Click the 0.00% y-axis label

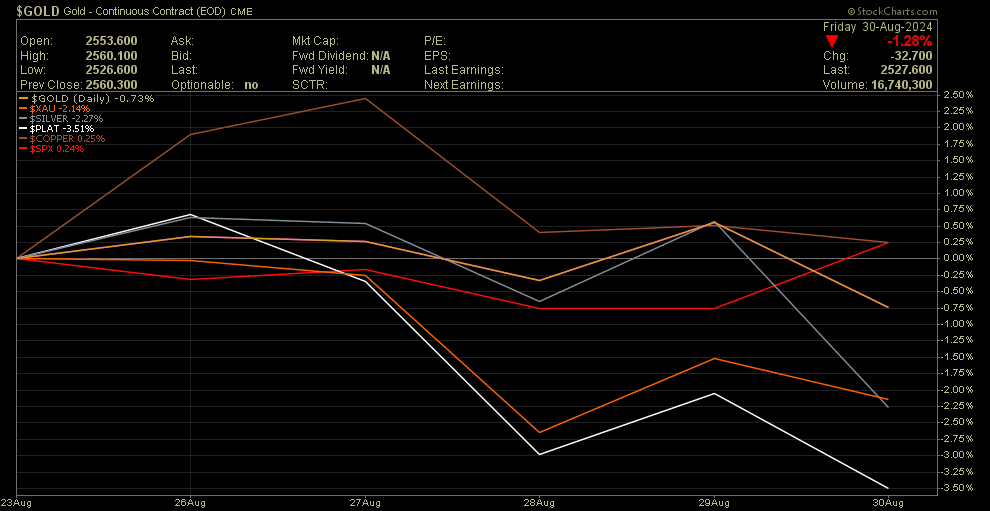click(959, 258)
